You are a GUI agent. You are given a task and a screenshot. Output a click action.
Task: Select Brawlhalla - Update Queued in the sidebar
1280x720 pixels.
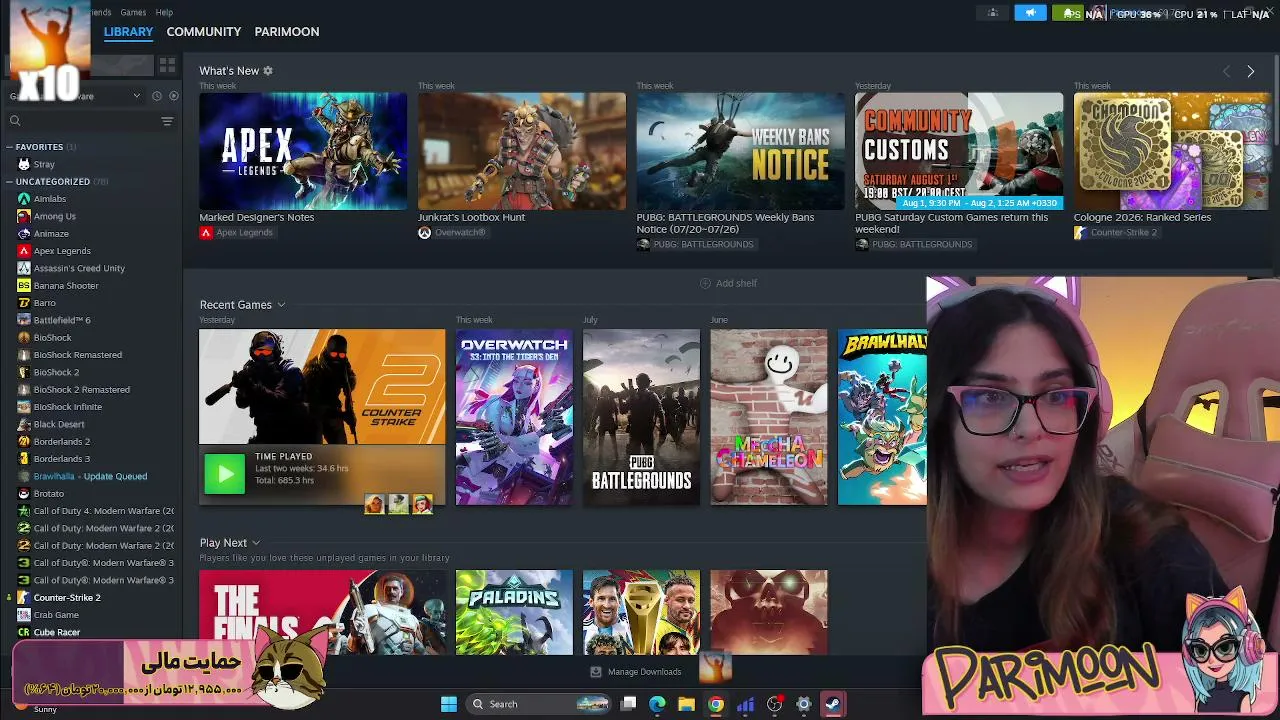(92, 476)
